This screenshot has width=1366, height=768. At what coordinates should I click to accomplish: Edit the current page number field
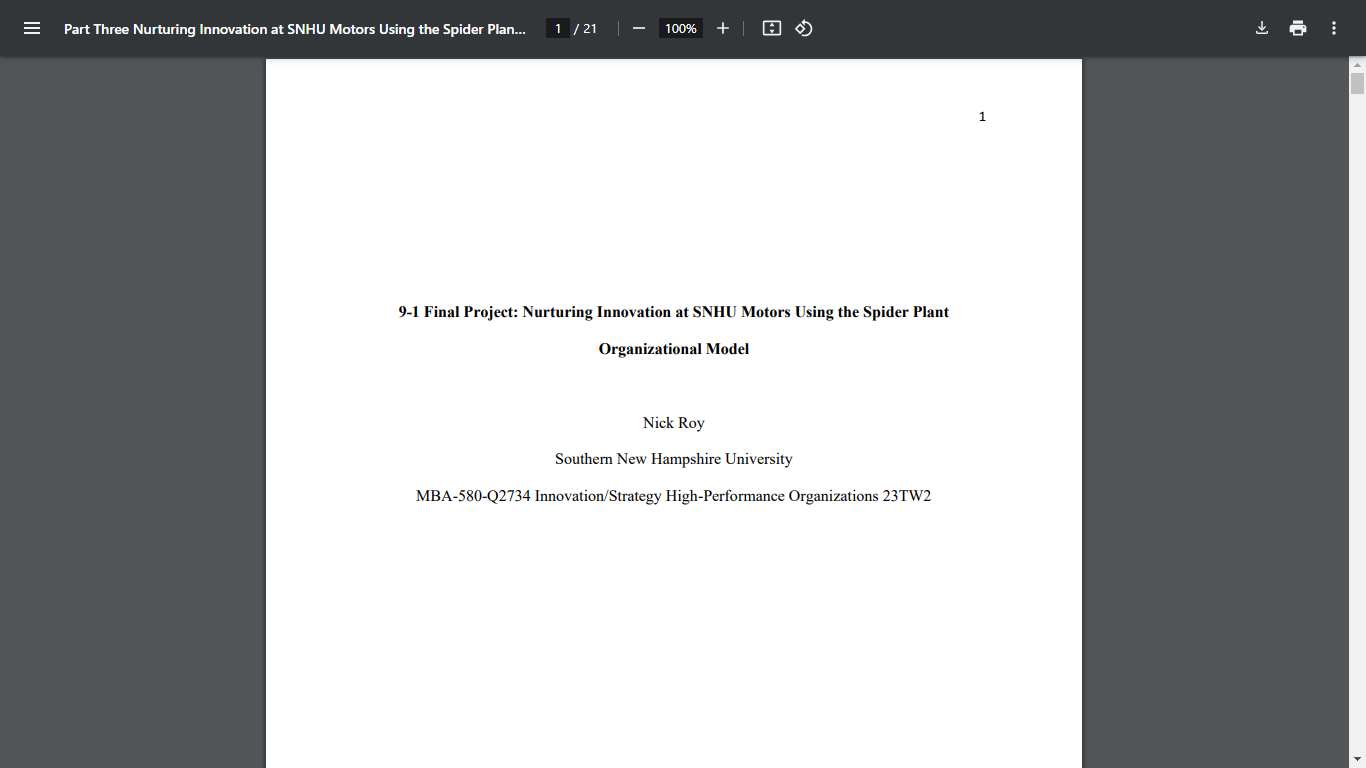[558, 28]
